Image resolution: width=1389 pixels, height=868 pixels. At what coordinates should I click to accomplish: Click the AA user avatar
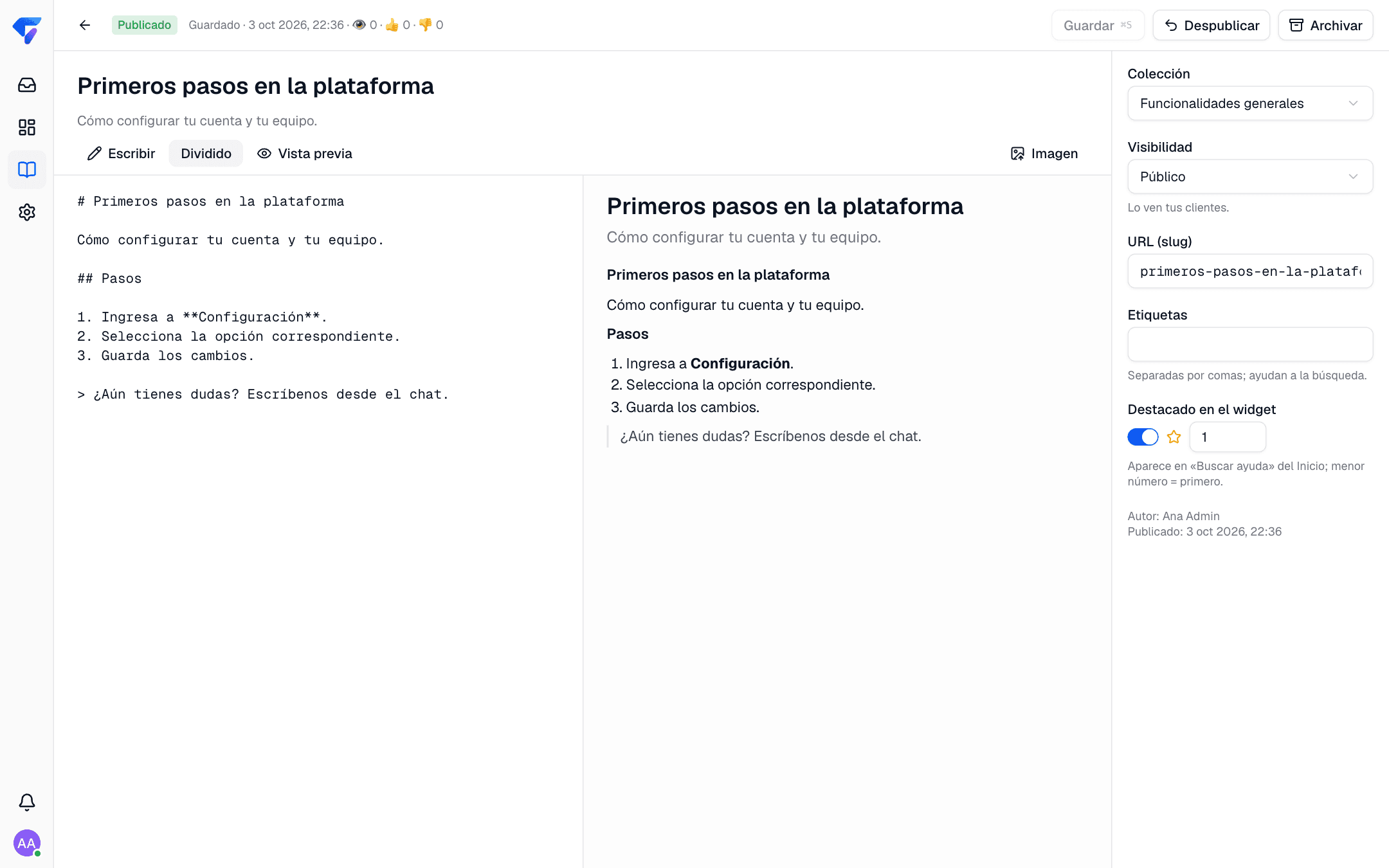click(x=27, y=843)
